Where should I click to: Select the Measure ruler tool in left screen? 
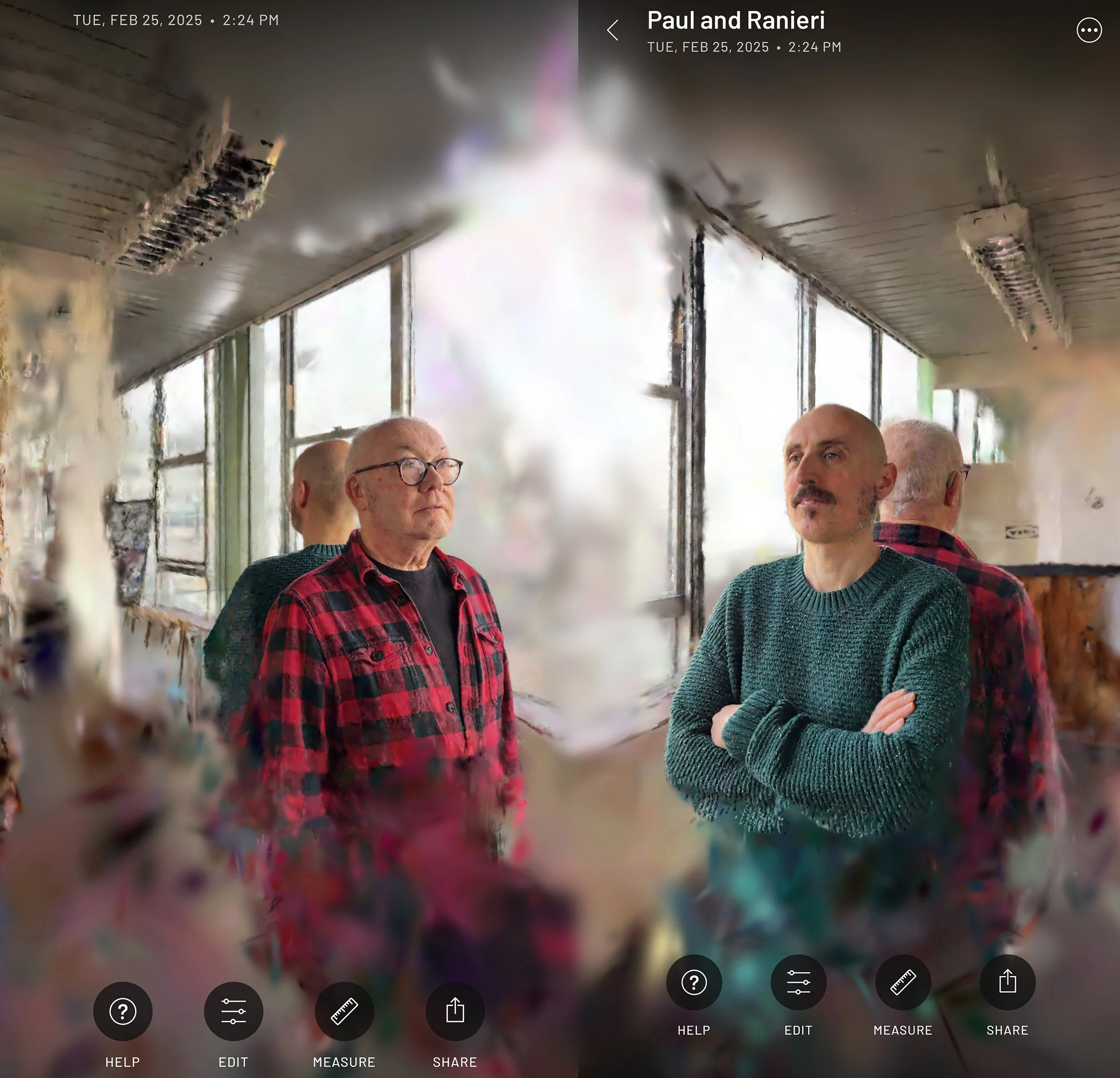[344, 1011]
